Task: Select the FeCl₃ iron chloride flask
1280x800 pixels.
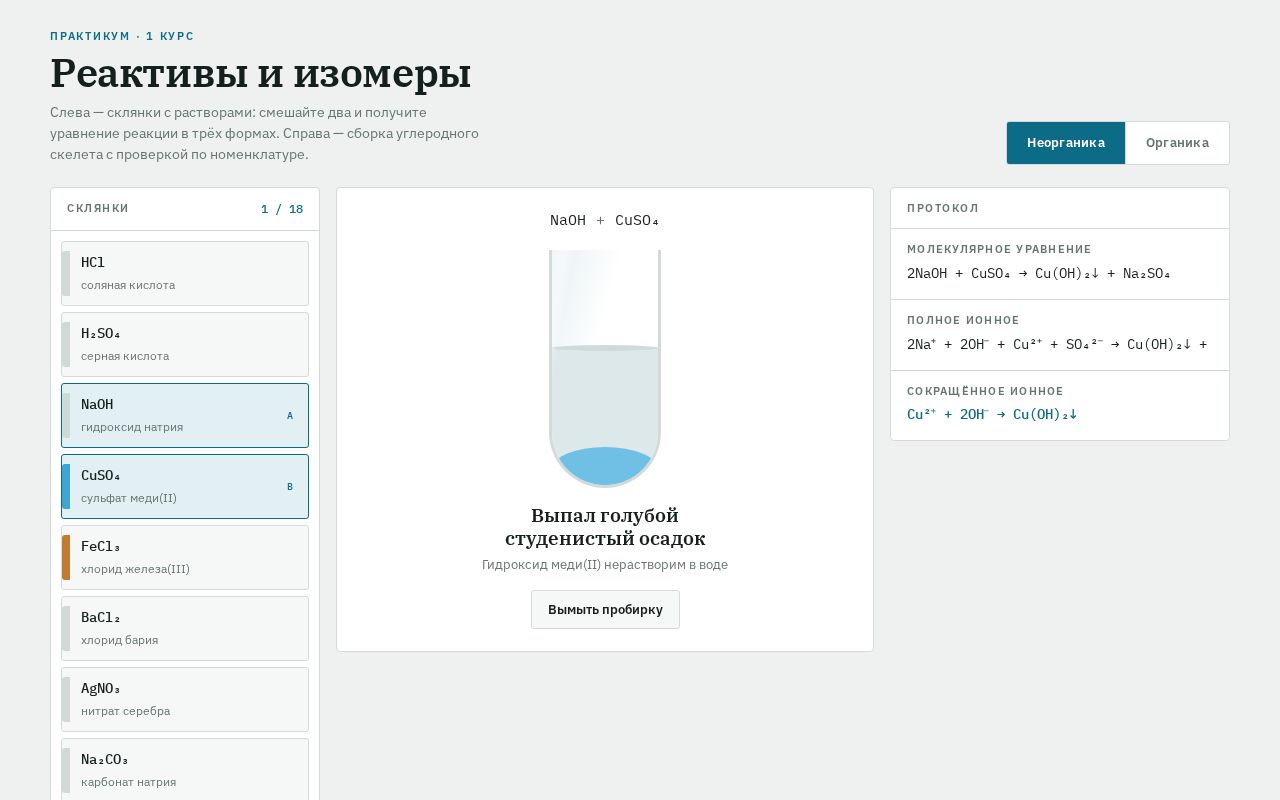Action: [x=185, y=557]
